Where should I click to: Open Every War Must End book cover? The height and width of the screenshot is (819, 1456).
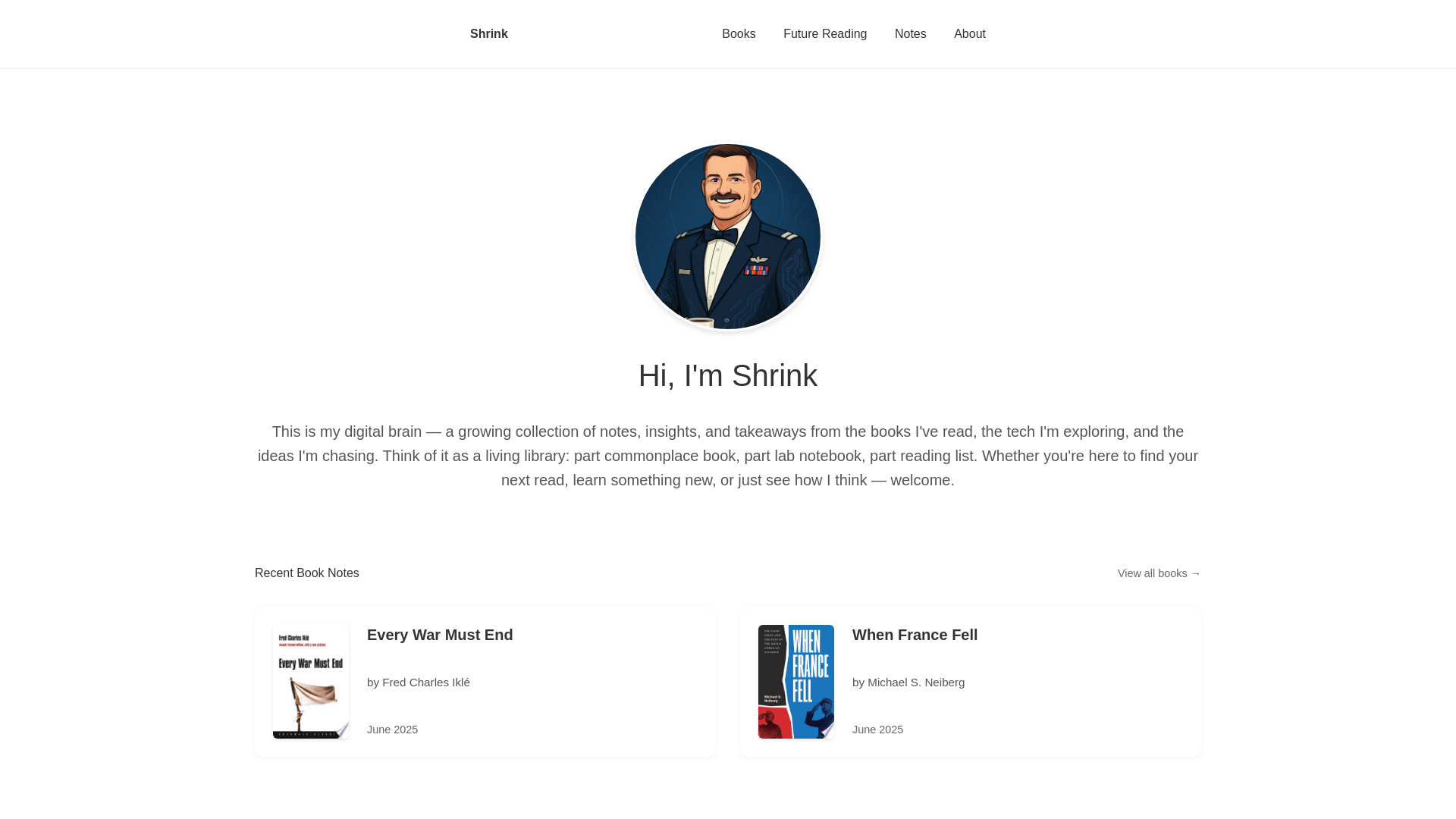pos(311,682)
